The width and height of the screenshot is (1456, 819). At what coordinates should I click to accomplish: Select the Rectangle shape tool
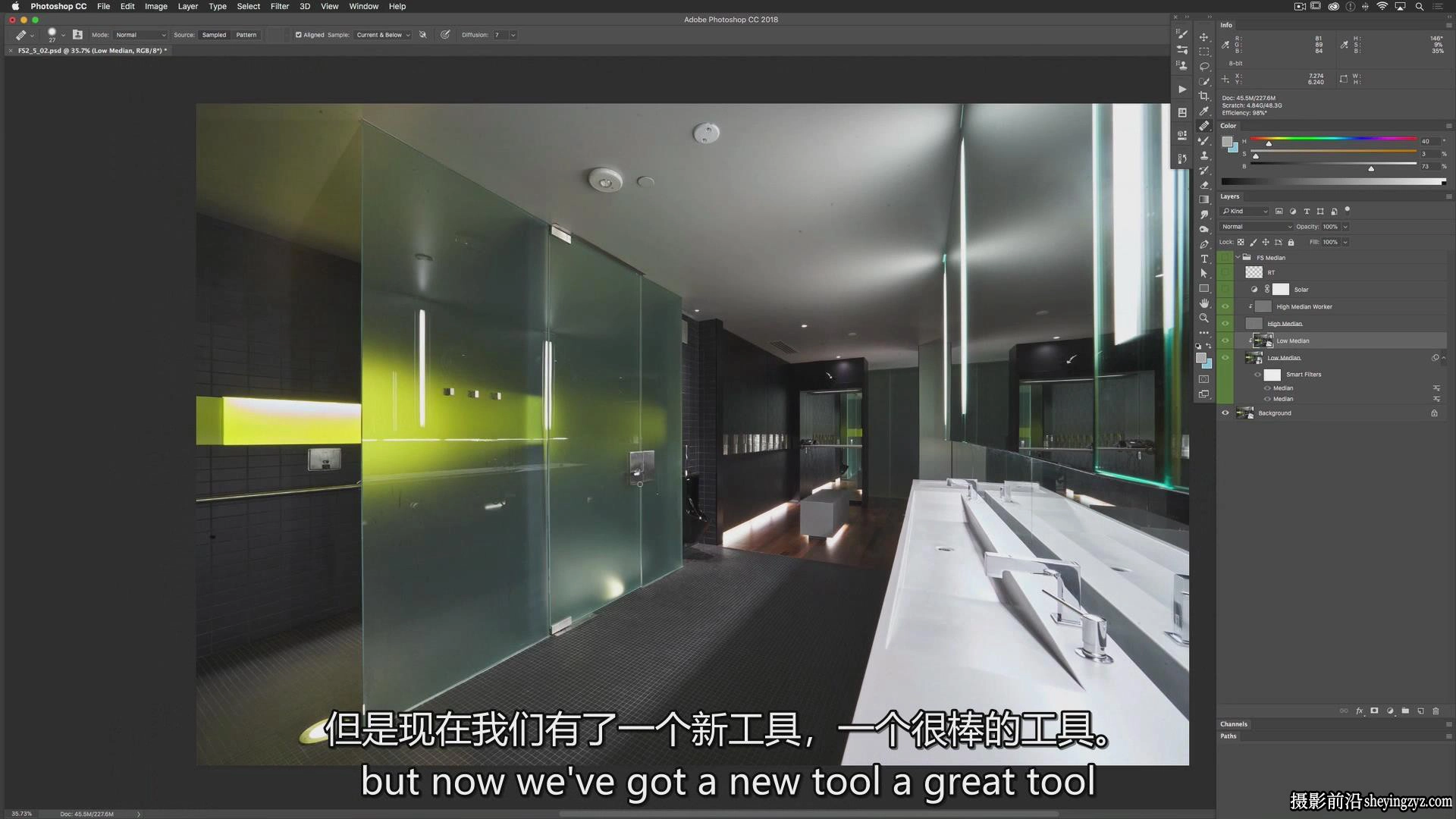[x=1203, y=288]
